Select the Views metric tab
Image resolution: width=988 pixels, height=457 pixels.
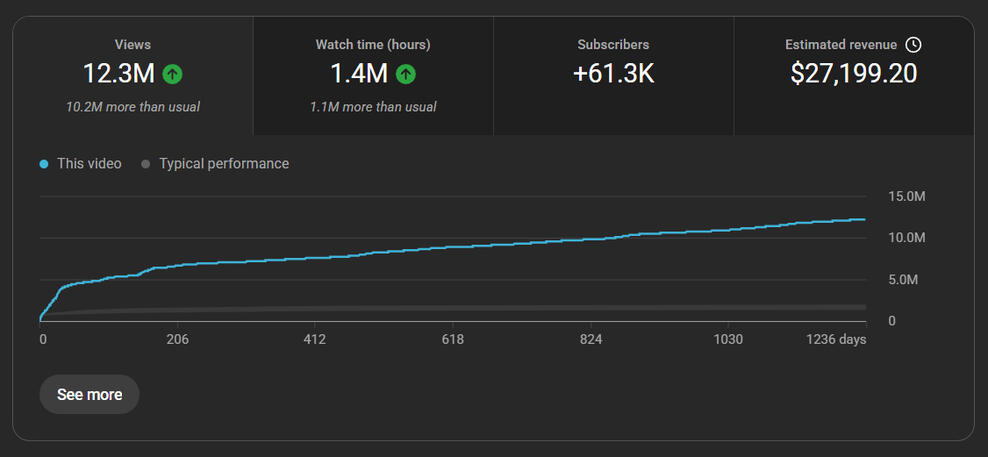(132, 45)
